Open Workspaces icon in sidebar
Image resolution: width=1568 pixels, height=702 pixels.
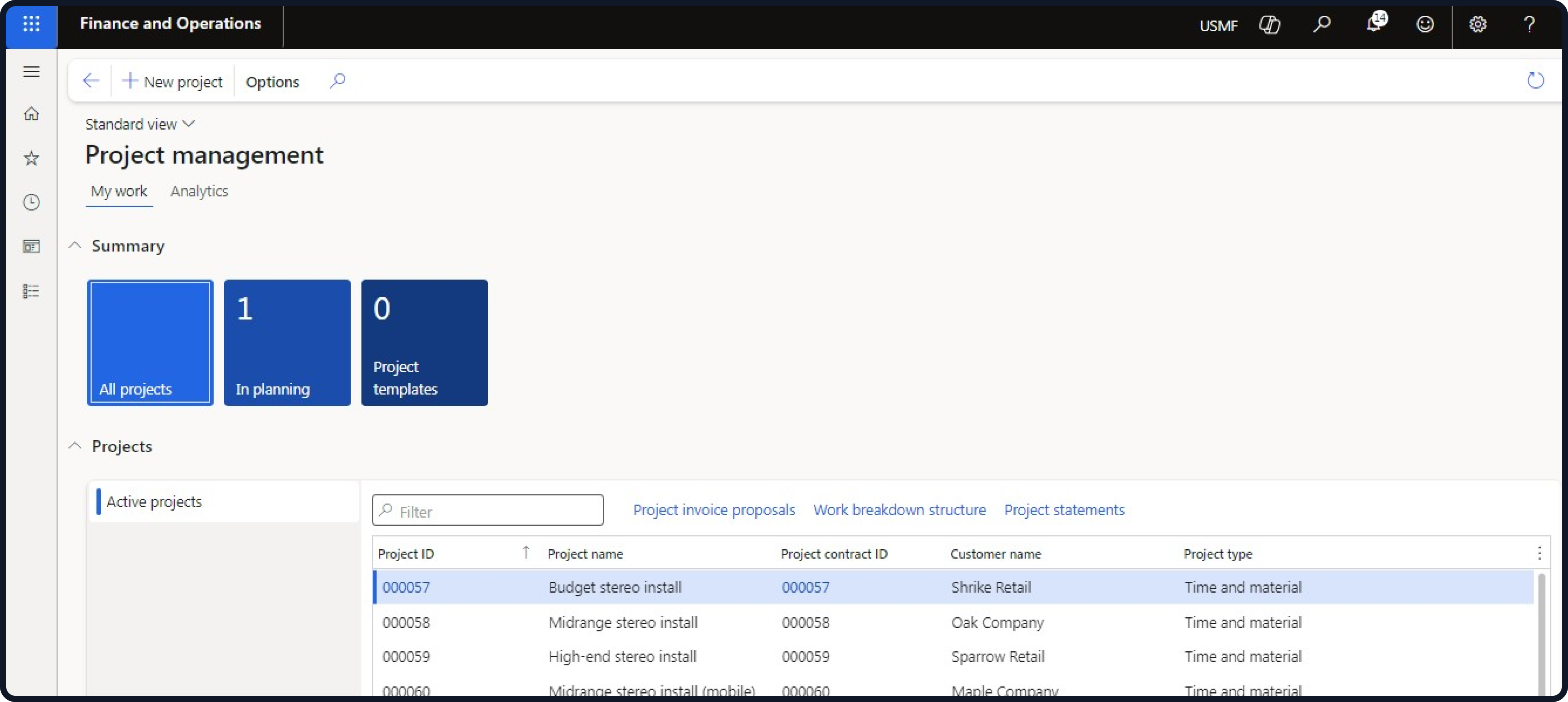pos(31,246)
